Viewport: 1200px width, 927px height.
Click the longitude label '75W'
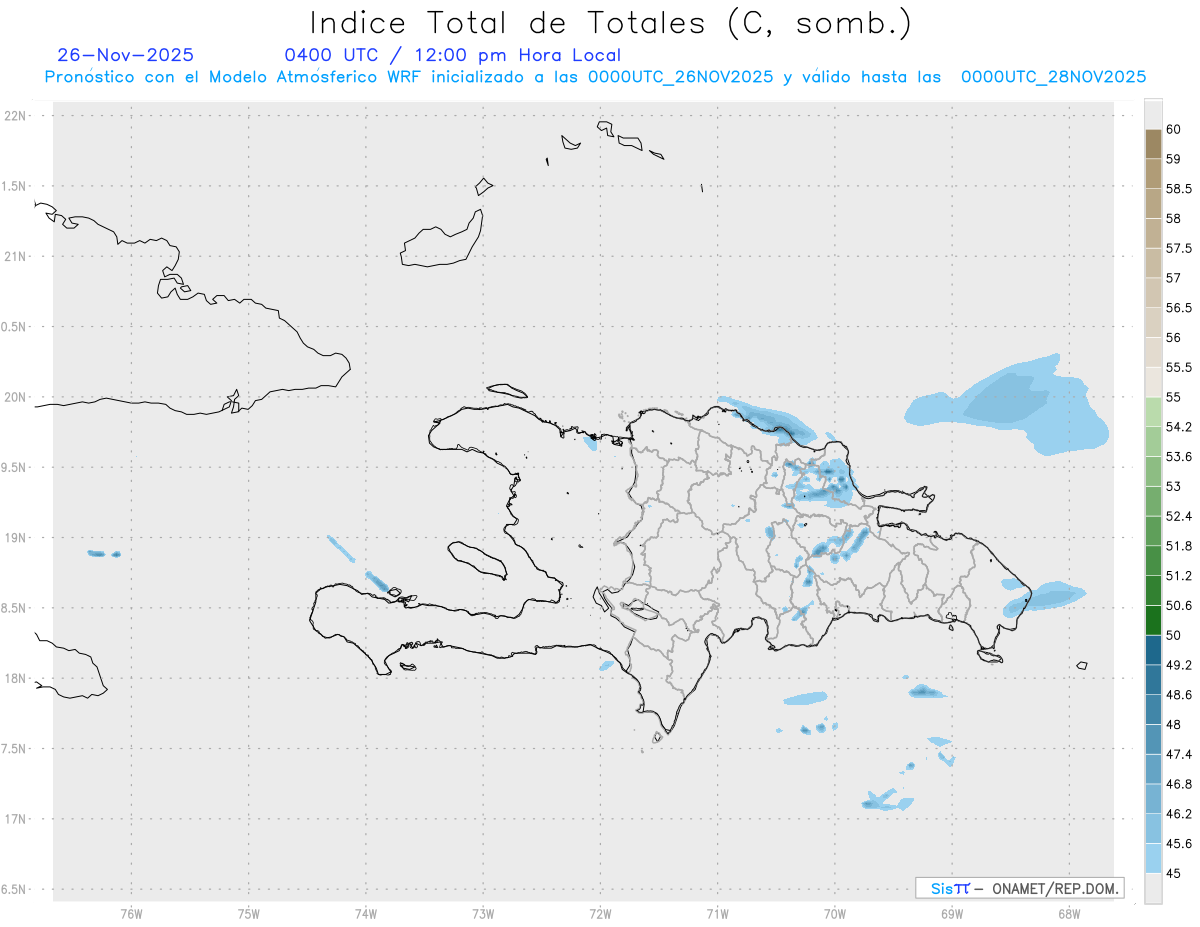pyautogui.click(x=249, y=913)
